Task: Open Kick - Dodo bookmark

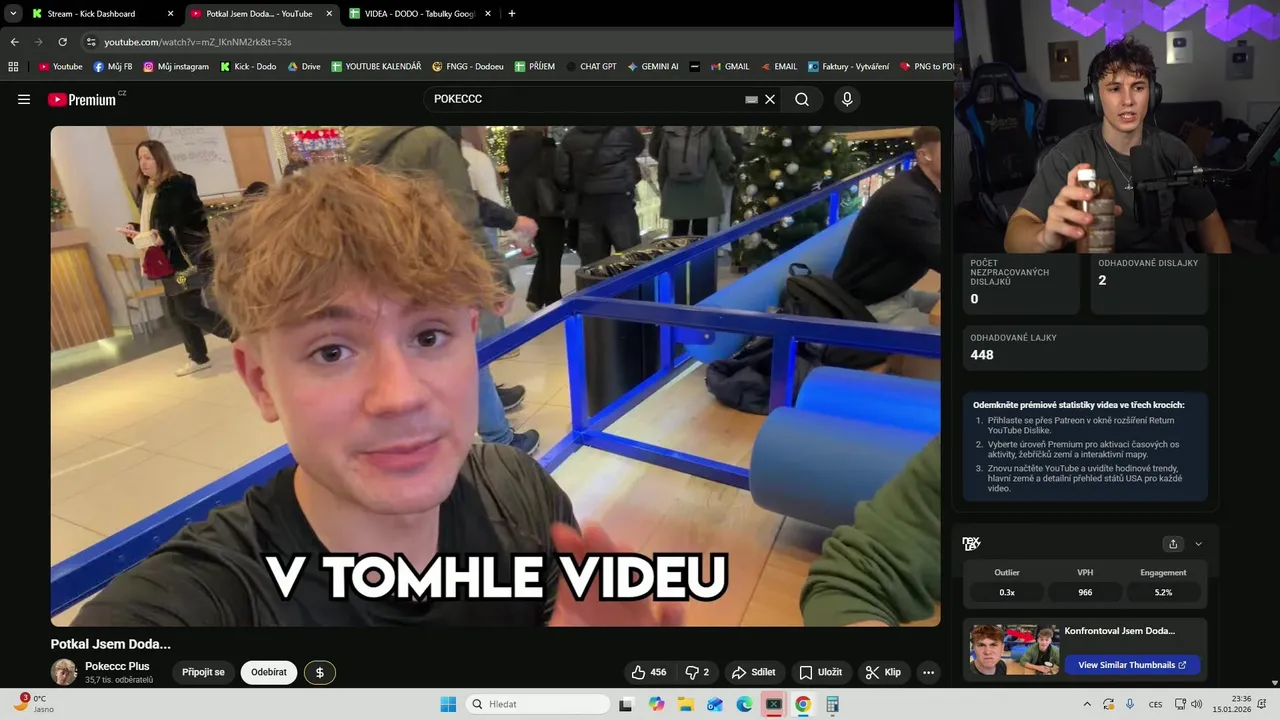Action: tap(248, 66)
